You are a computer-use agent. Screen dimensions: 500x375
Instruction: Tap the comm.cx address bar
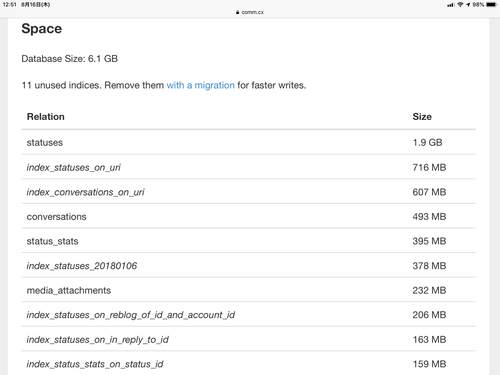point(250,12)
